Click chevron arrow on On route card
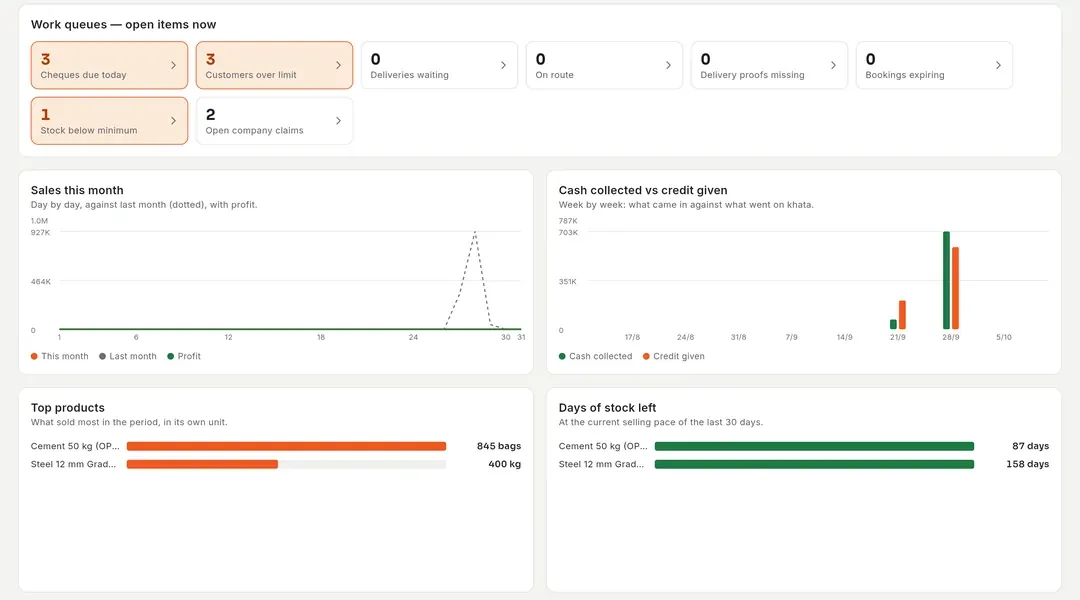The image size is (1080, 600). click(x=668, y=65)
